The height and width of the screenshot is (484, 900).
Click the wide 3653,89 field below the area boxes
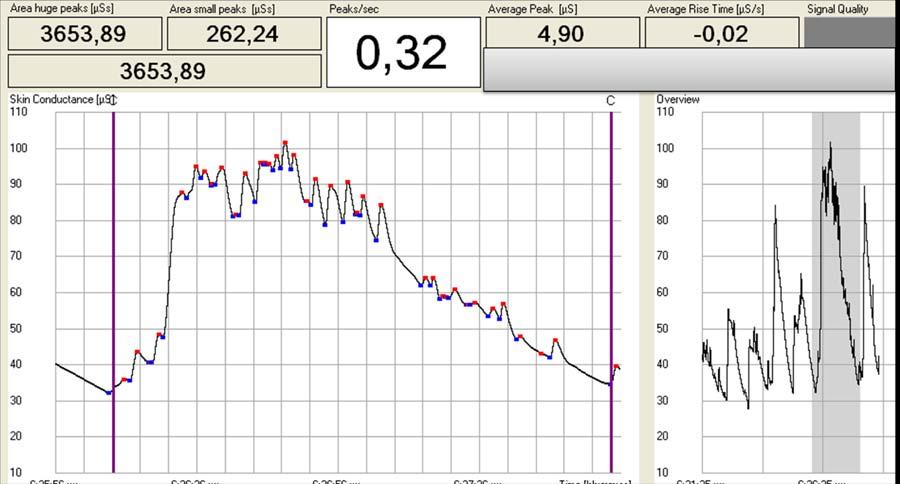[x=164, y=71]
